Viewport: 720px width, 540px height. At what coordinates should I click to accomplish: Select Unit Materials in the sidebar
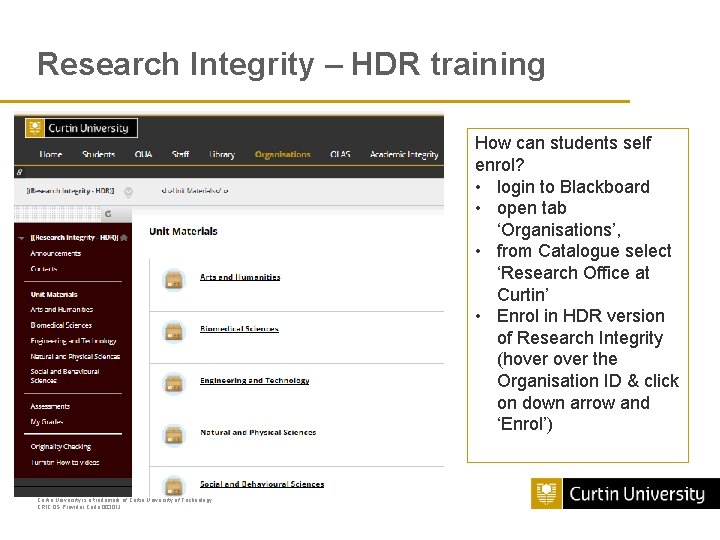(x=54, y=294)
